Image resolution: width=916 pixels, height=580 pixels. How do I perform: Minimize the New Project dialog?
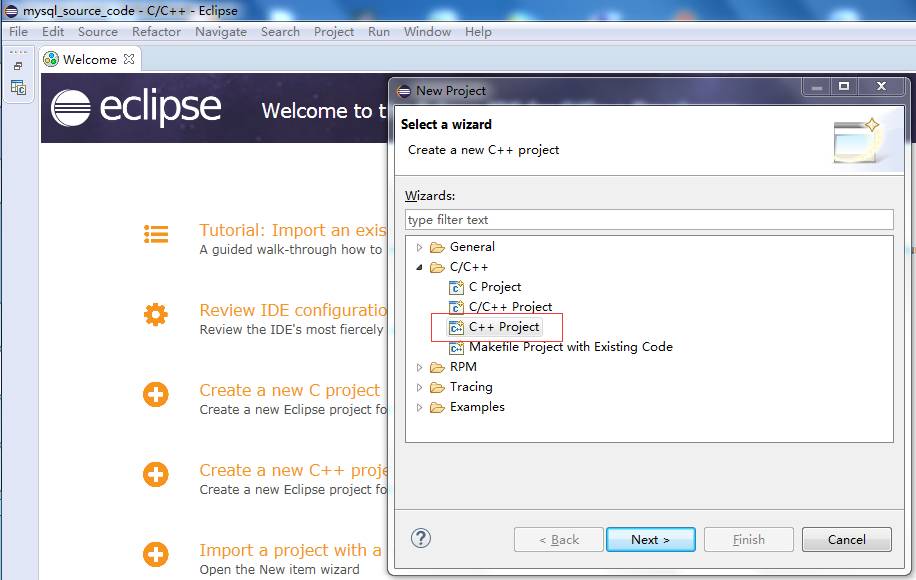coord(817,86)
